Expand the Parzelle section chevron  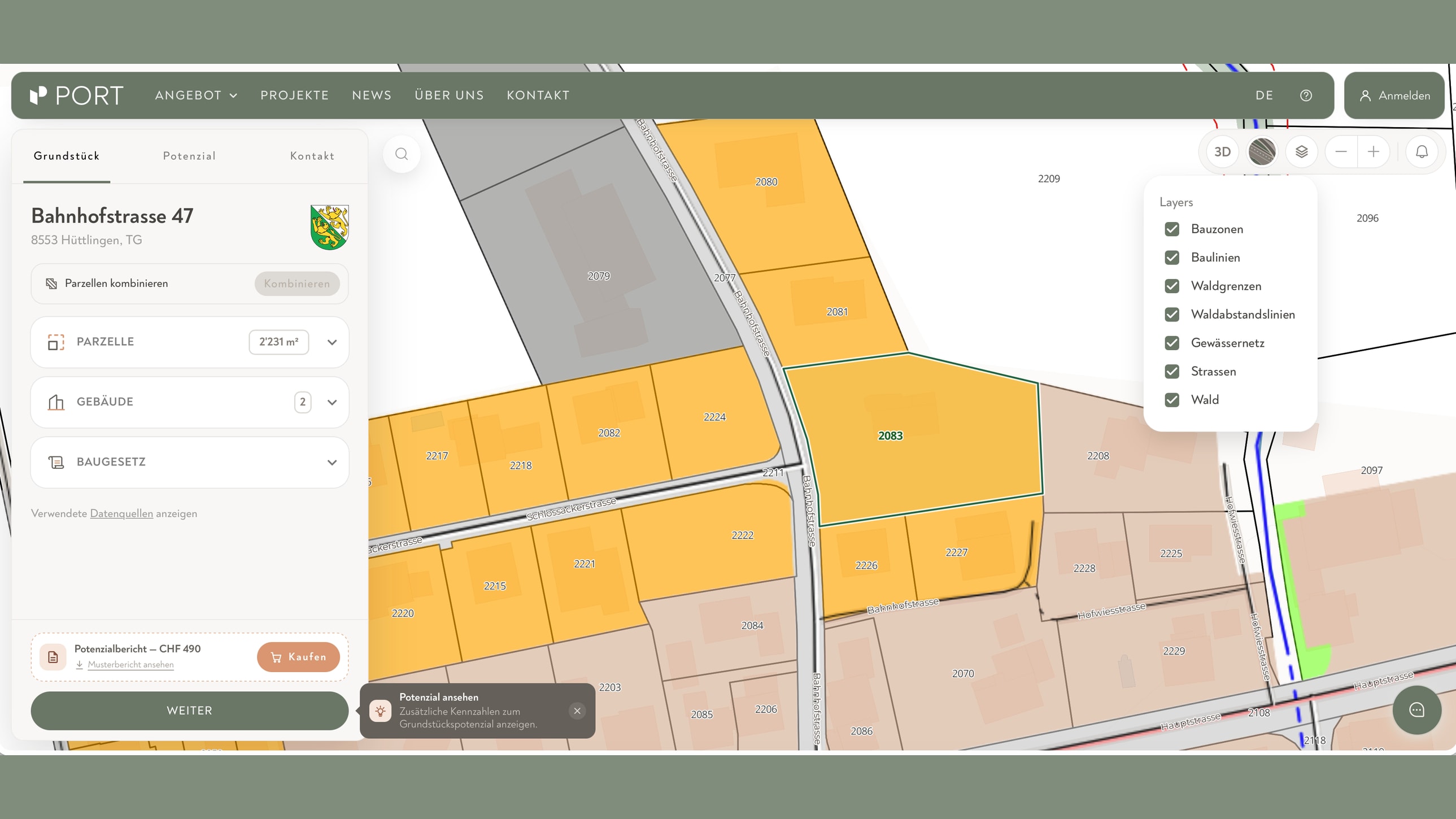pyautogui.click(x=332, y=342)
